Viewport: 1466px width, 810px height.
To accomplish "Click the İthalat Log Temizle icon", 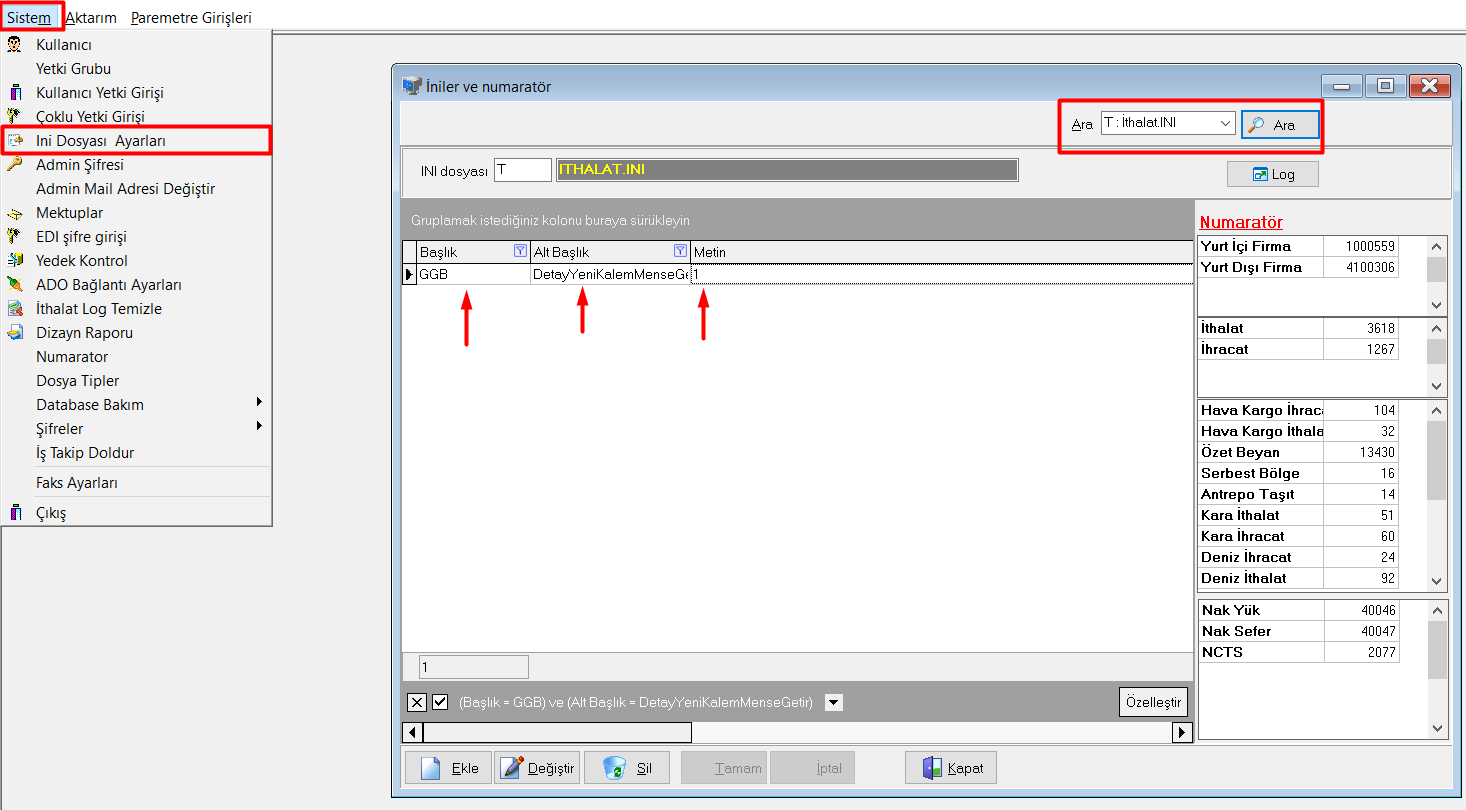I will pos(15,309).
